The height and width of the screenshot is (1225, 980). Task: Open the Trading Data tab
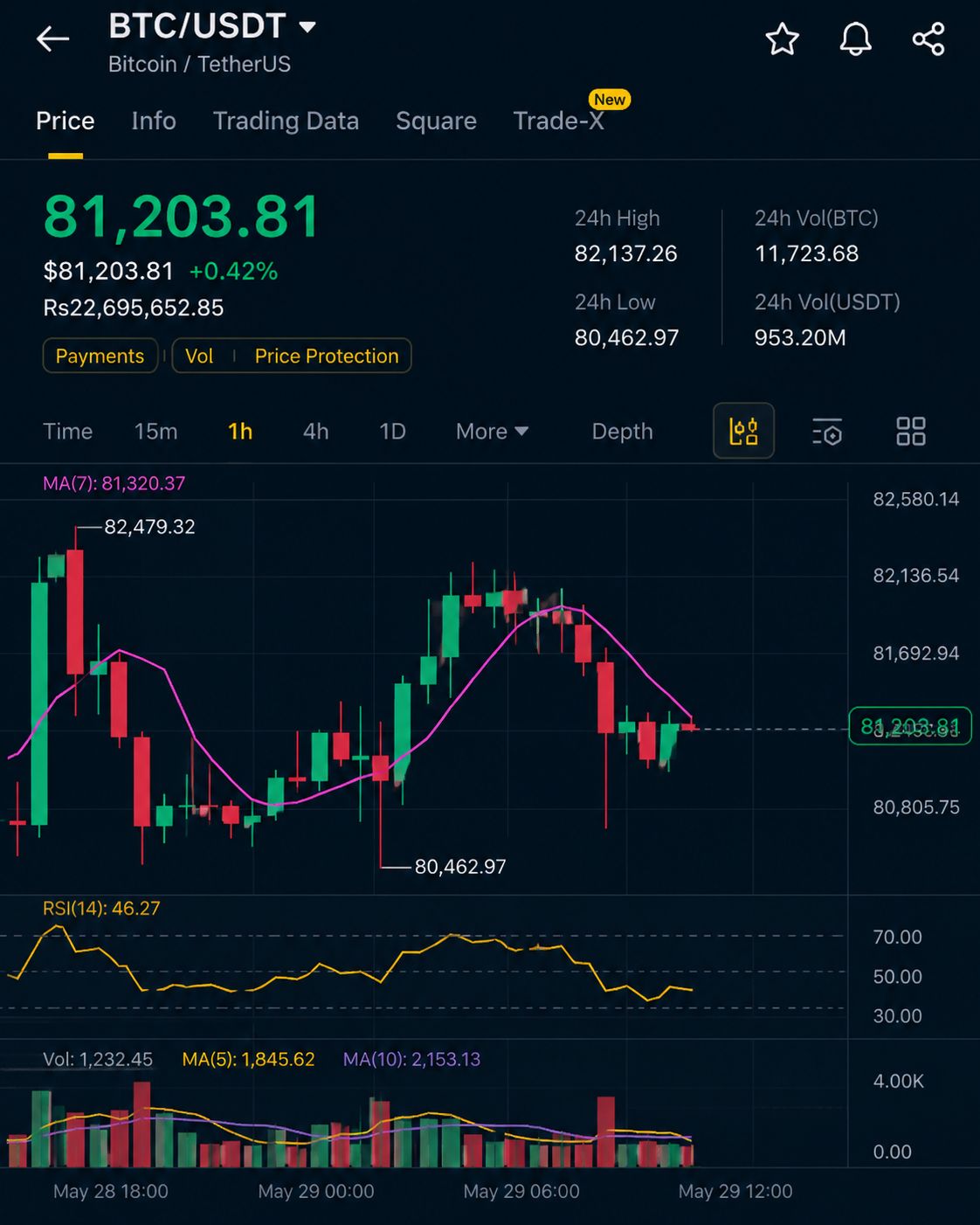286,121
